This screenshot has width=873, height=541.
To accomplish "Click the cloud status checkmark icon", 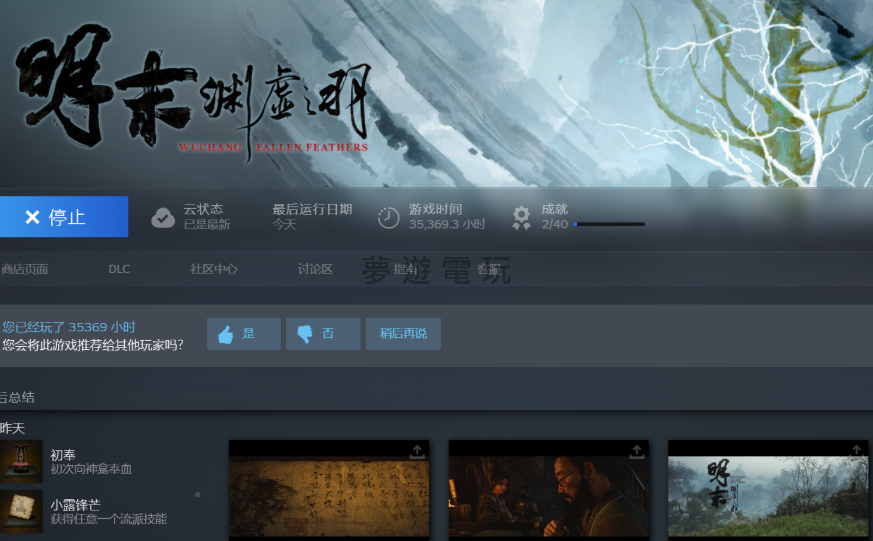I will [163, 218].
